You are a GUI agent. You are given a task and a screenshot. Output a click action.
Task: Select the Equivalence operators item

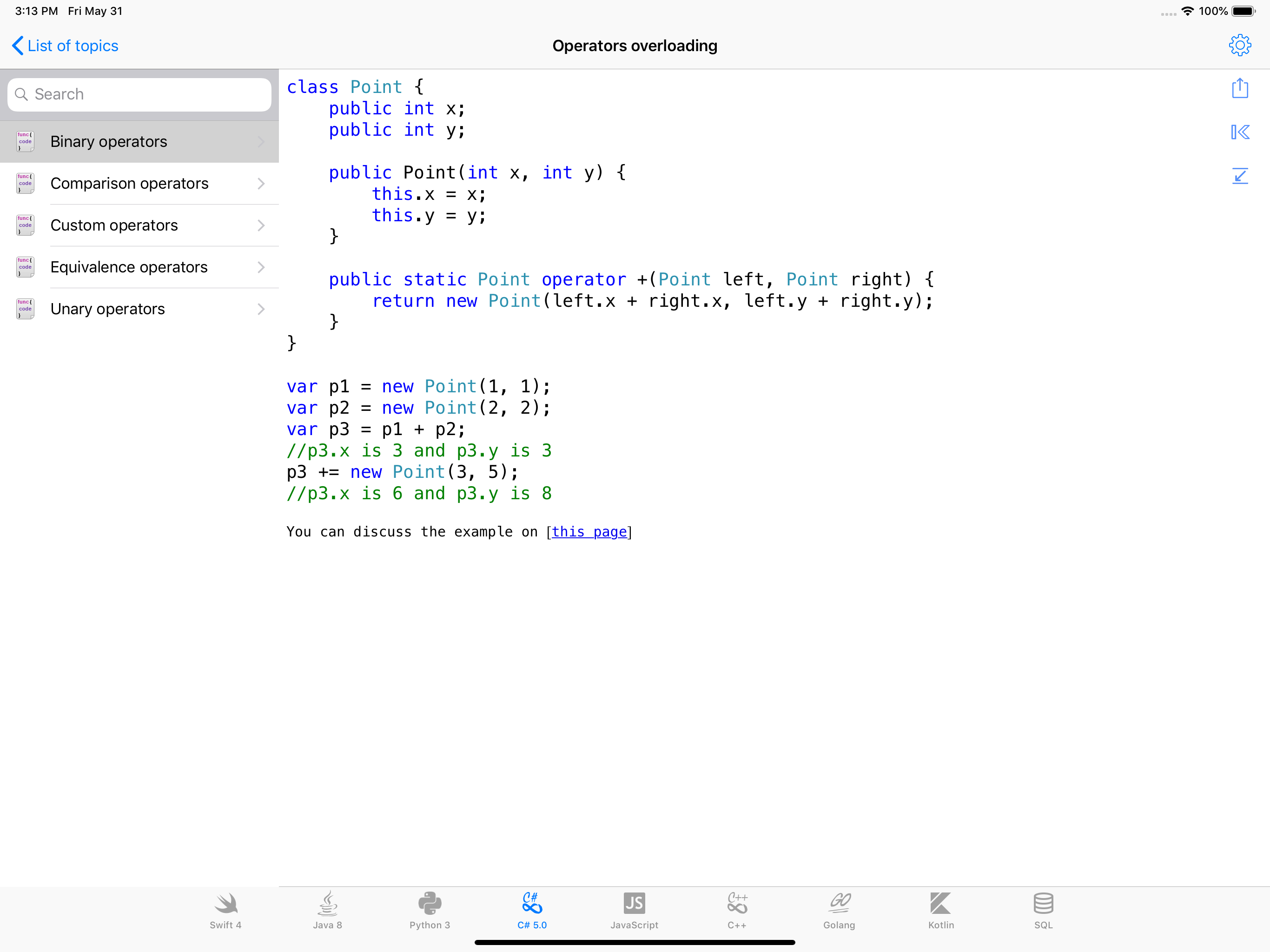(129, 268)
